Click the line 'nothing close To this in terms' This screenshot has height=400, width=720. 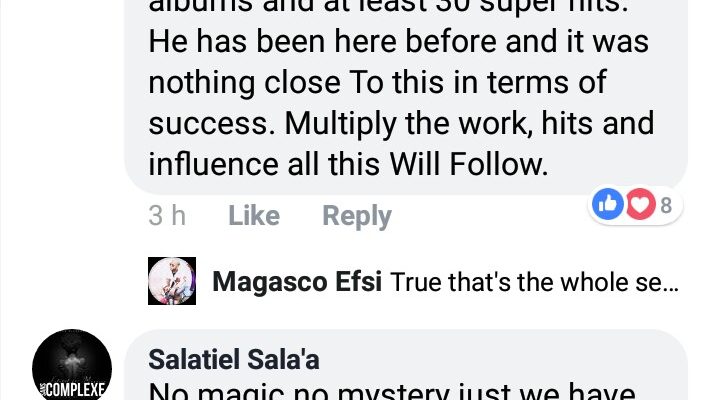(x=362, y=82)
